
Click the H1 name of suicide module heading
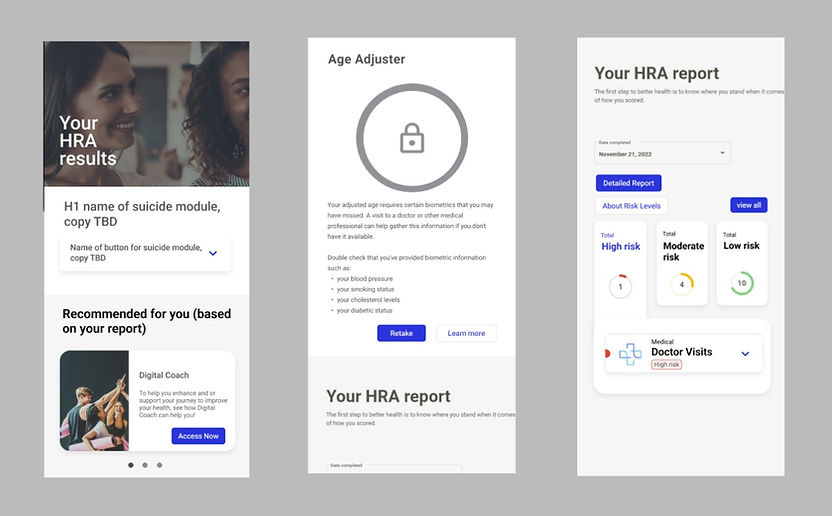[142, 214]
